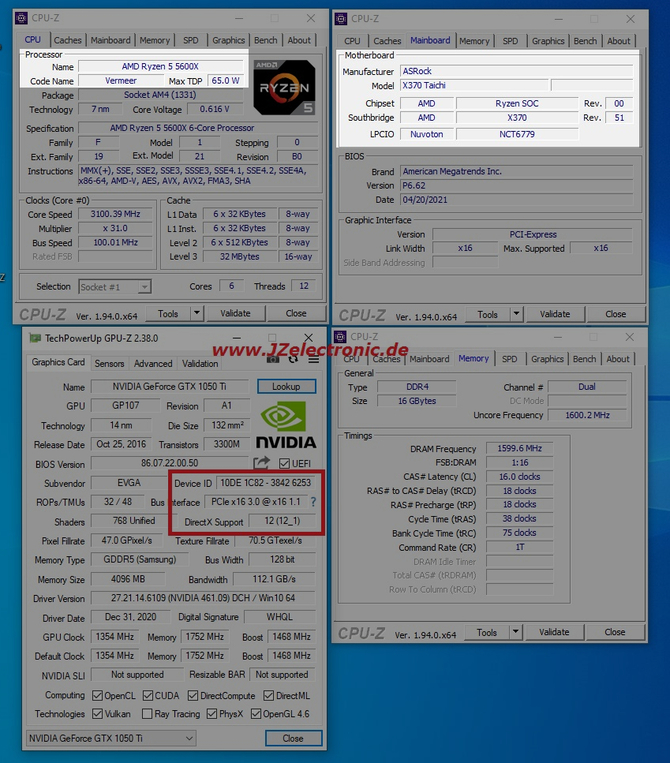Click the Digital Signature value WHQL
The image size is (670, 763).
[x=280, y=617]
